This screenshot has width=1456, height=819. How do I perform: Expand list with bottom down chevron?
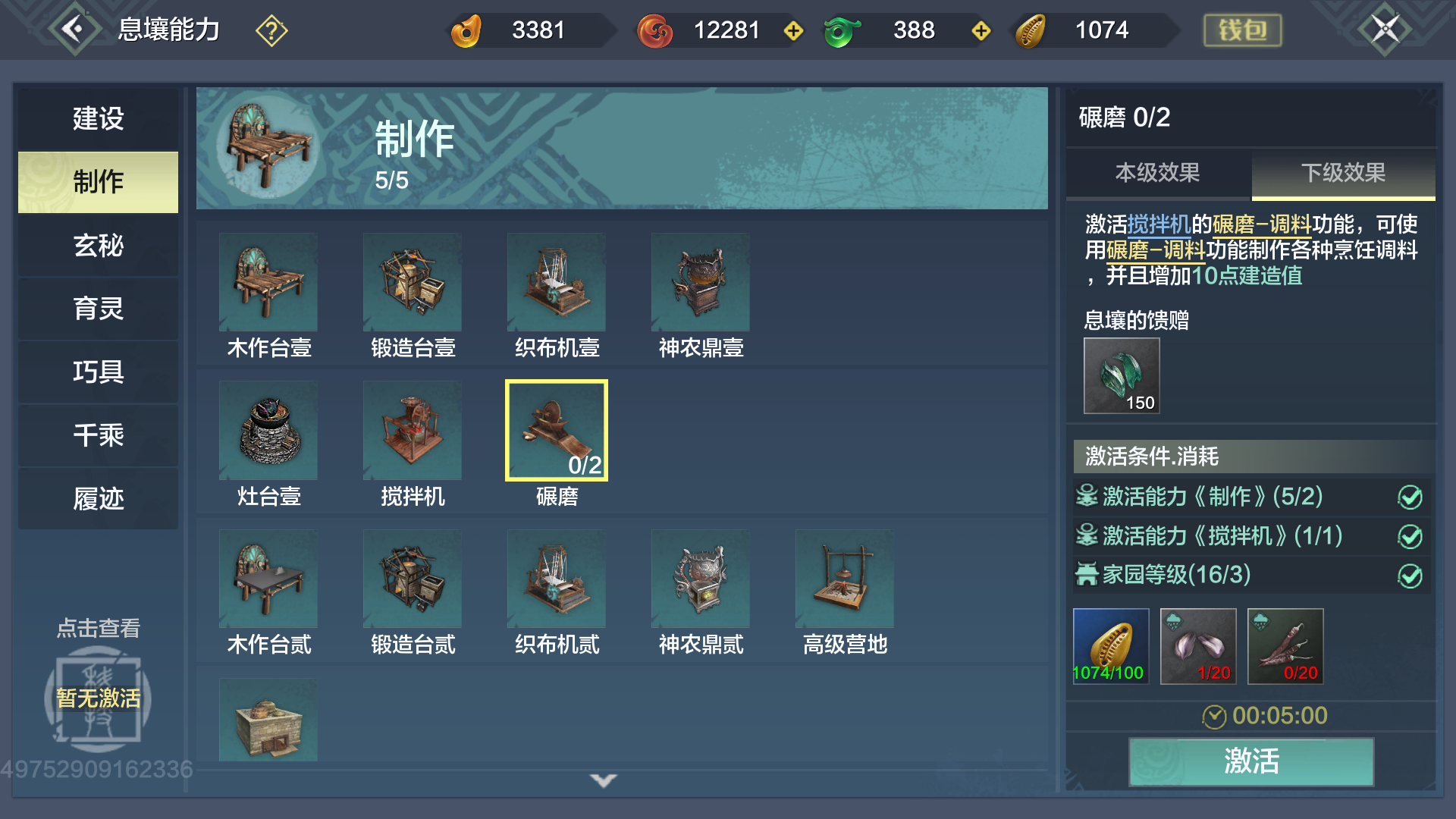click(x=604, y=780)
